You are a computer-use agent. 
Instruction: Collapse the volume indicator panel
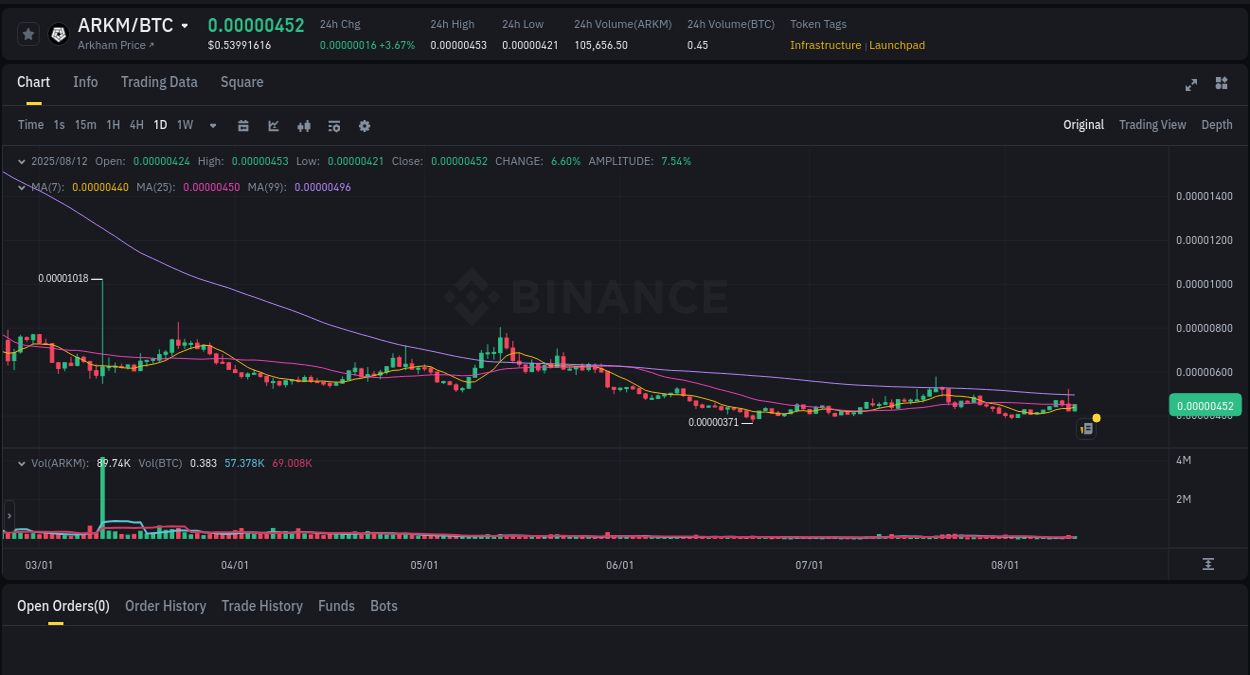coord(22,462)
